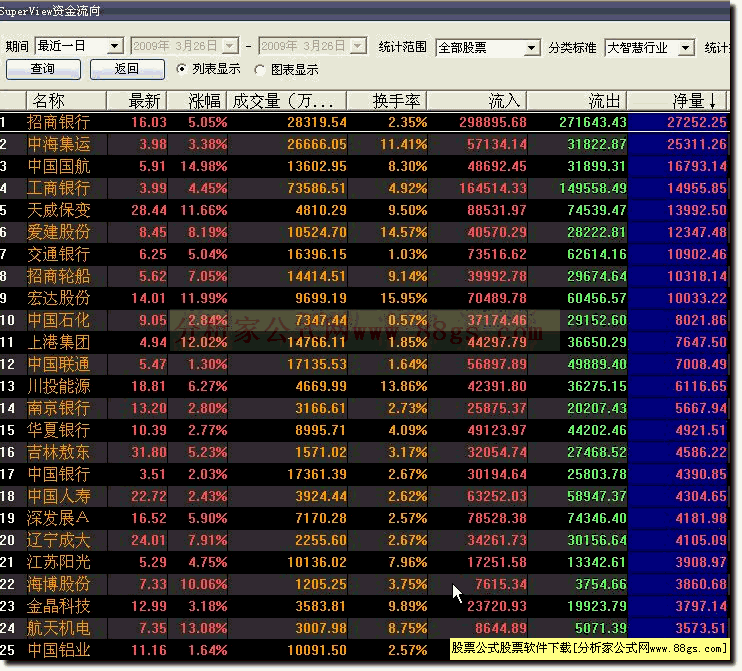Select the 中国石化 stock name
The width and height of the screenshot is (742, 671).
coord(59,320)
